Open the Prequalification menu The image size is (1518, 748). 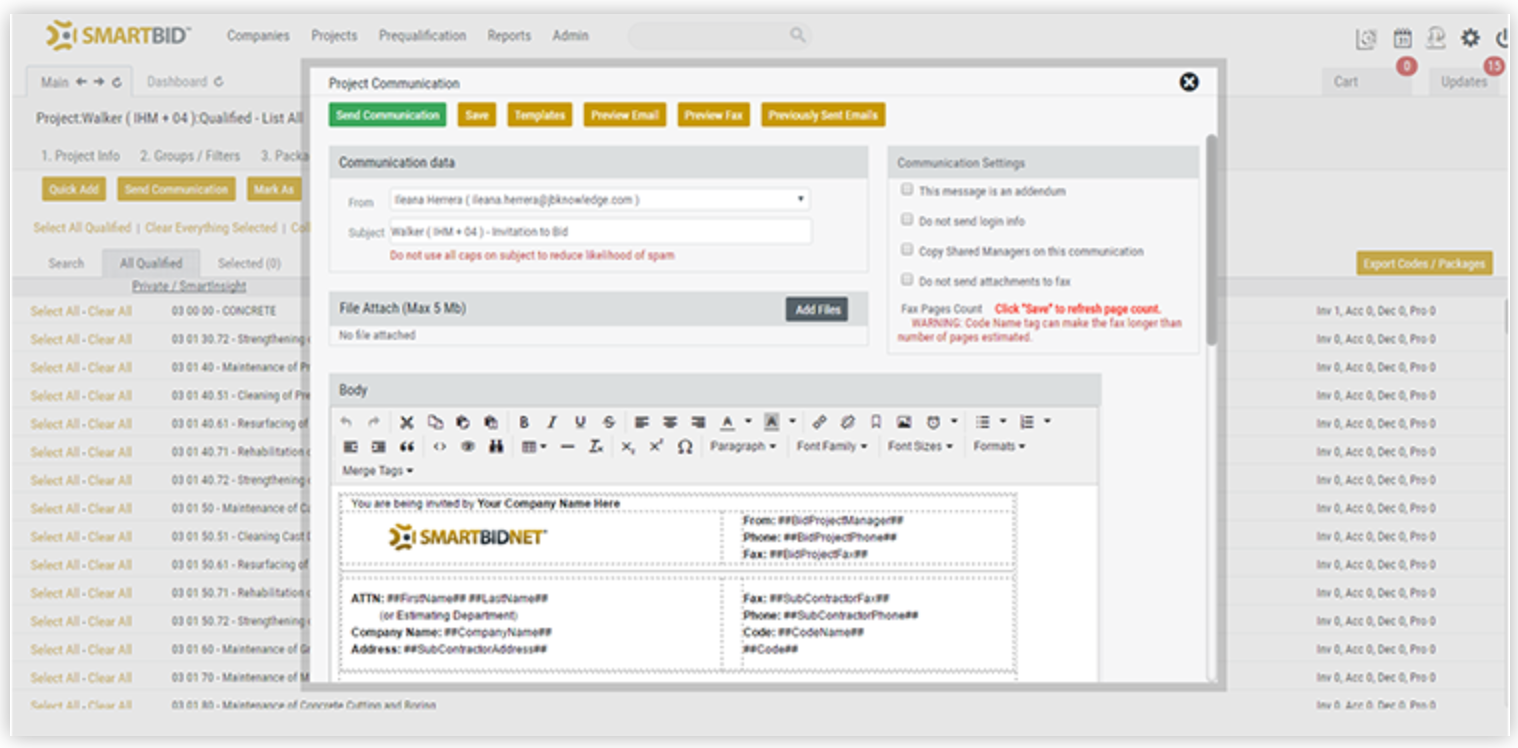coord(422,35)
